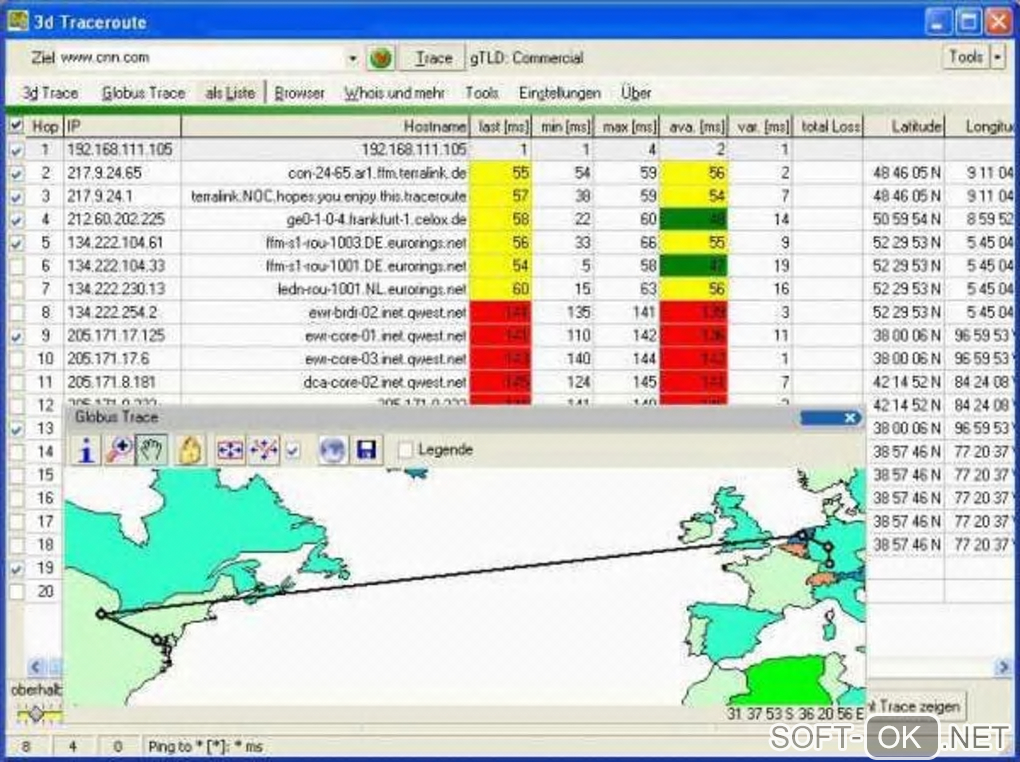
Task: Sort by the IP column header
Action: point(122,126)
